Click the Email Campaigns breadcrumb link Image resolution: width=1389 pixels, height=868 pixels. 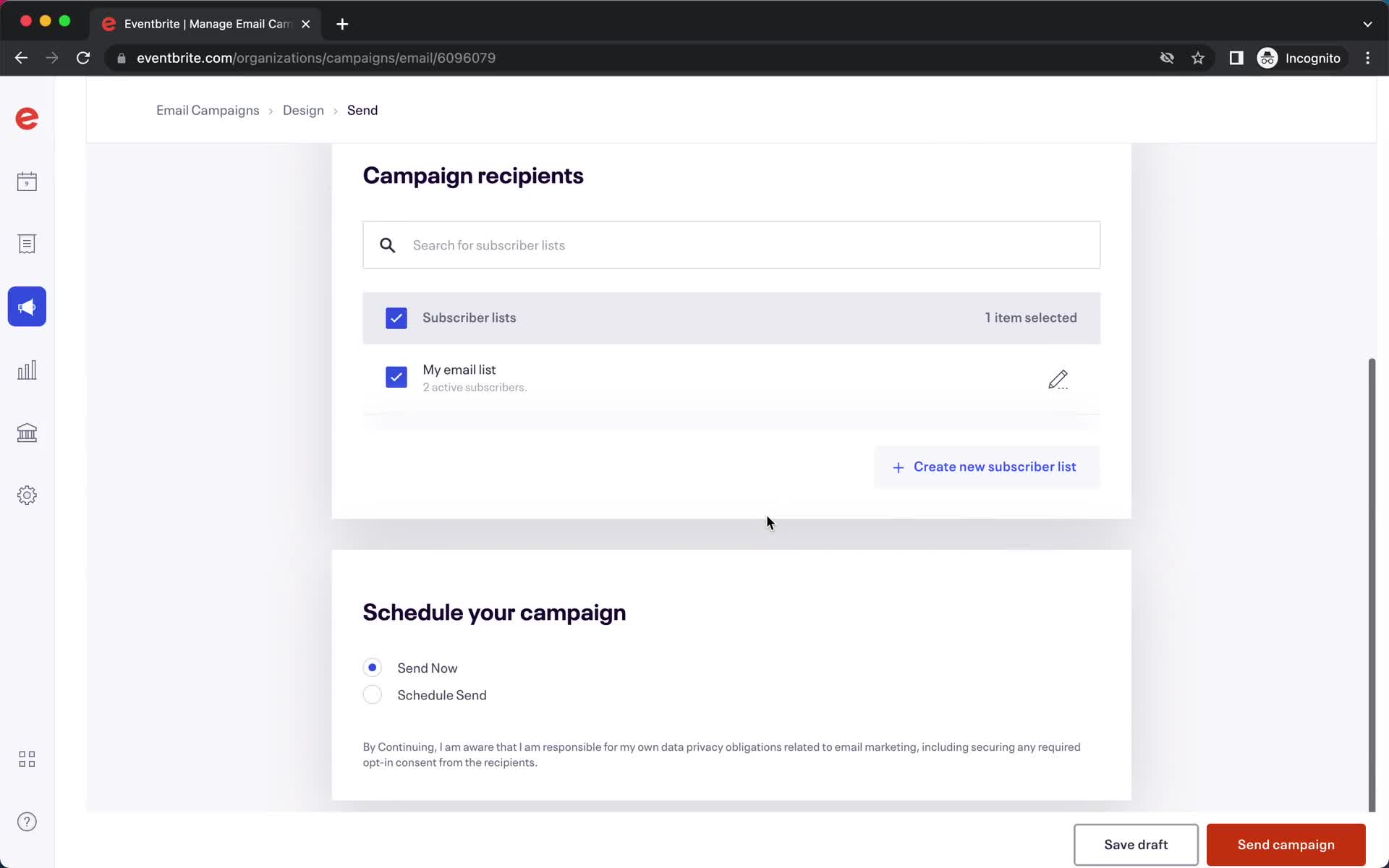point(207,110)
